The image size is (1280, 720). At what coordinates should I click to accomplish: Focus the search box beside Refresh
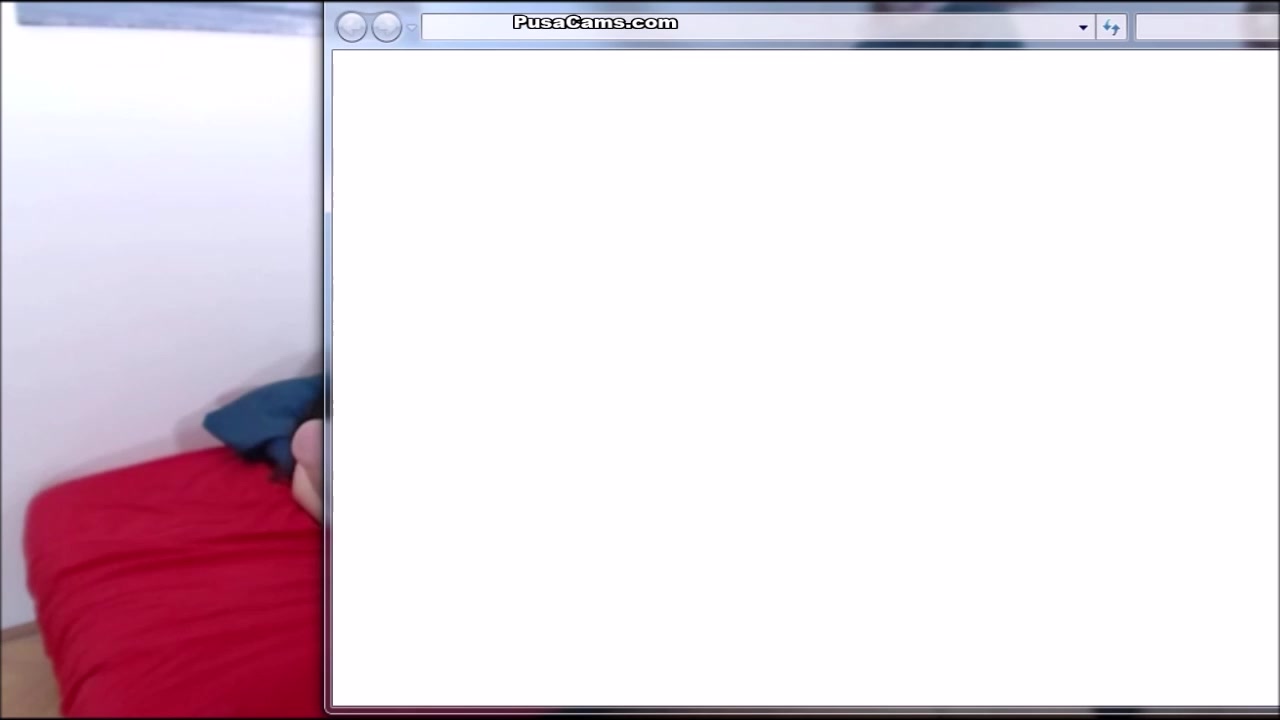[1205, 28]
